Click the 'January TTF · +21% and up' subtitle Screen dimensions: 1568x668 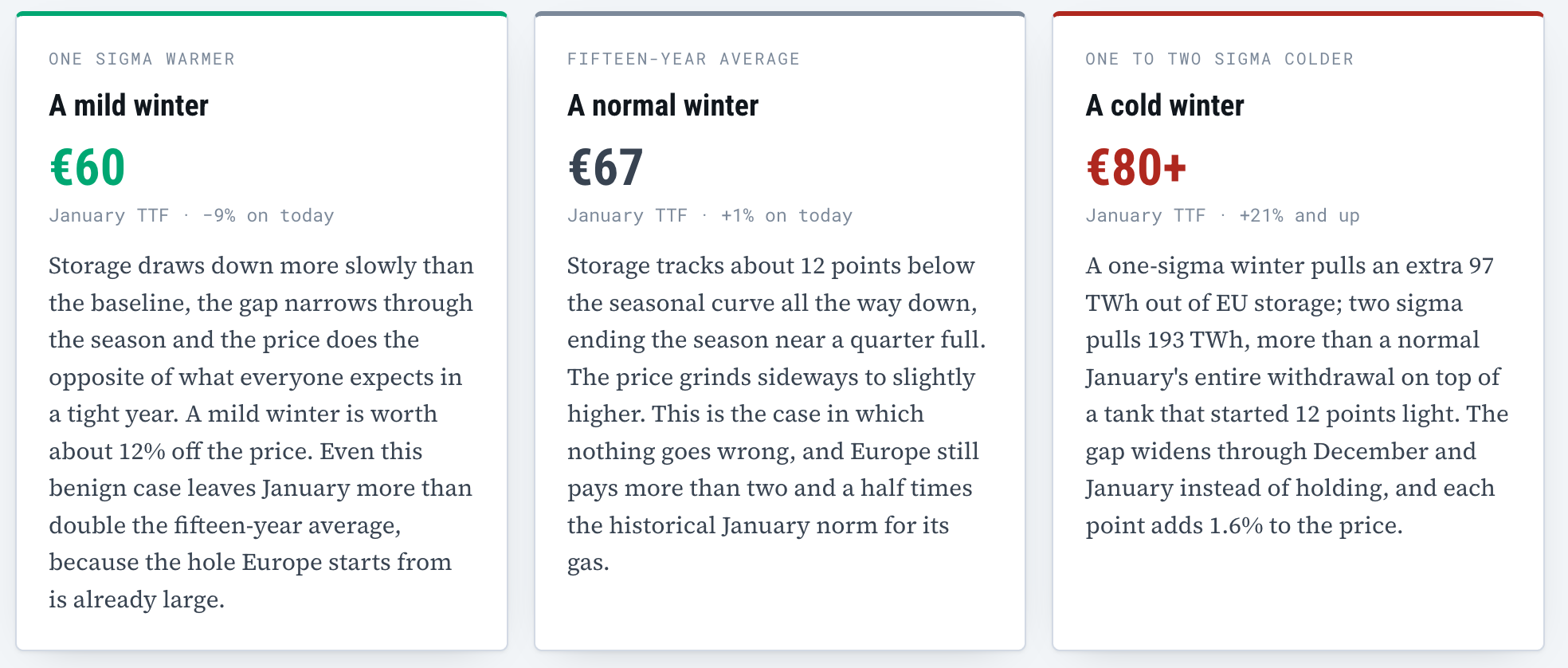pos(1223,215)
